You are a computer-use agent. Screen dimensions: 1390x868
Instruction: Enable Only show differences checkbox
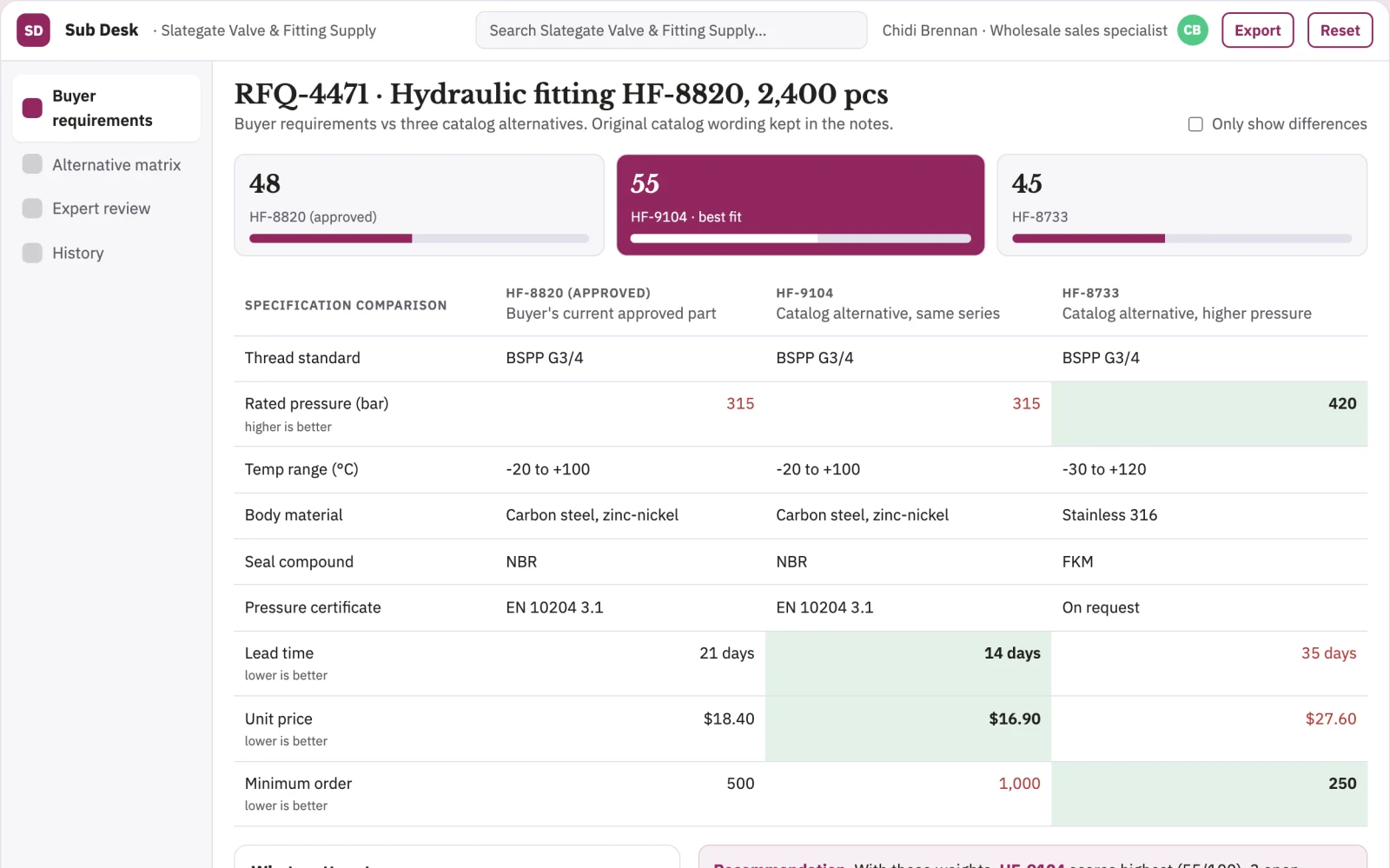(1195, 124)
